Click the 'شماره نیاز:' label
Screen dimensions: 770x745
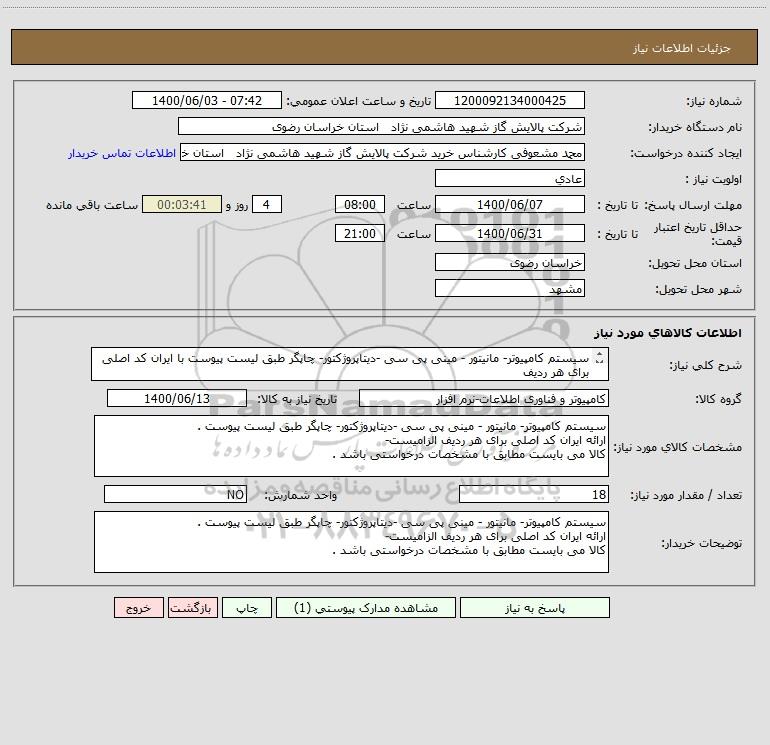[714, 101]
